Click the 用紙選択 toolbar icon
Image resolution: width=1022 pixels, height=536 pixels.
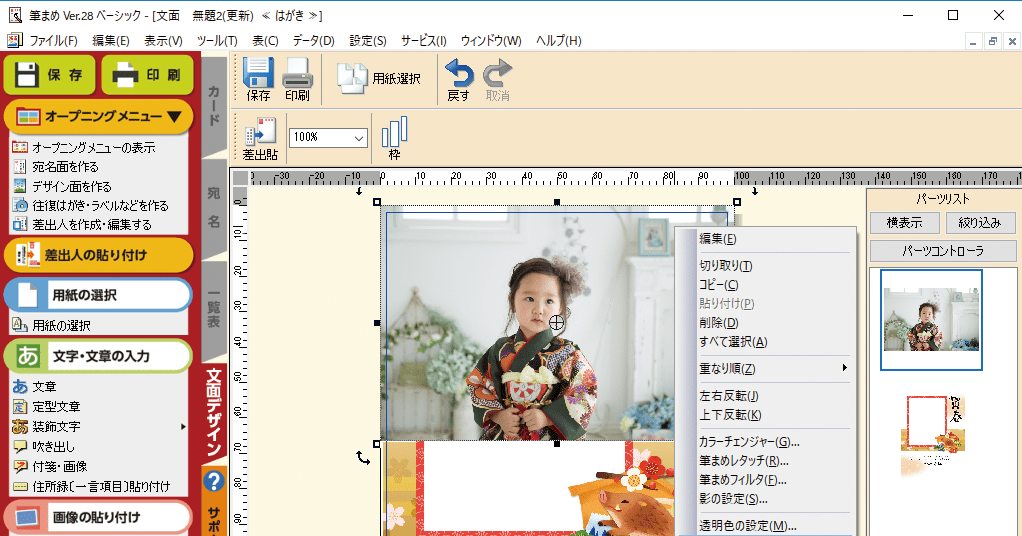click(x=379, y=79)
